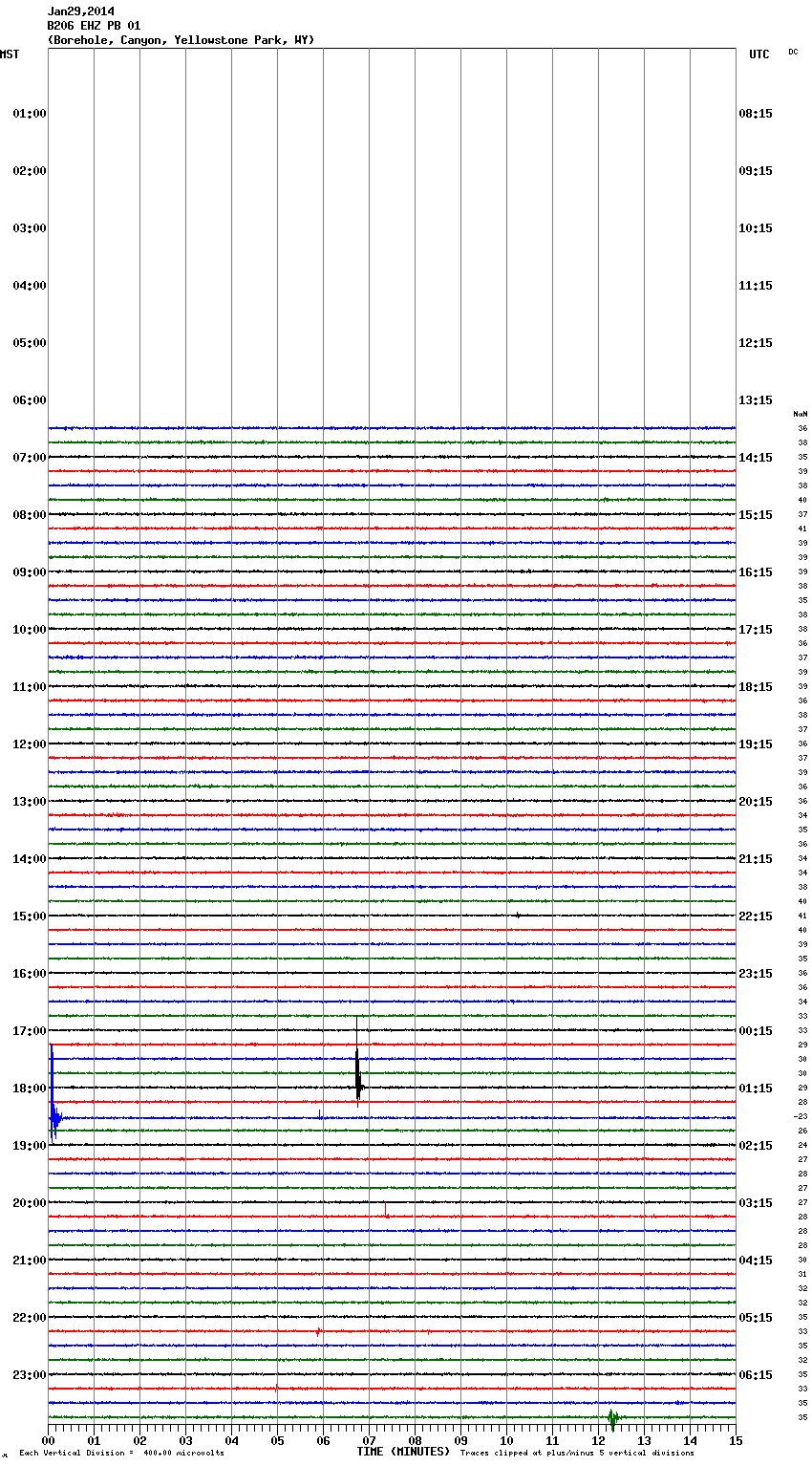Click the MST hour label 01:00
This screenshot has height=1466, width=812.
click(x=30, y=114)
